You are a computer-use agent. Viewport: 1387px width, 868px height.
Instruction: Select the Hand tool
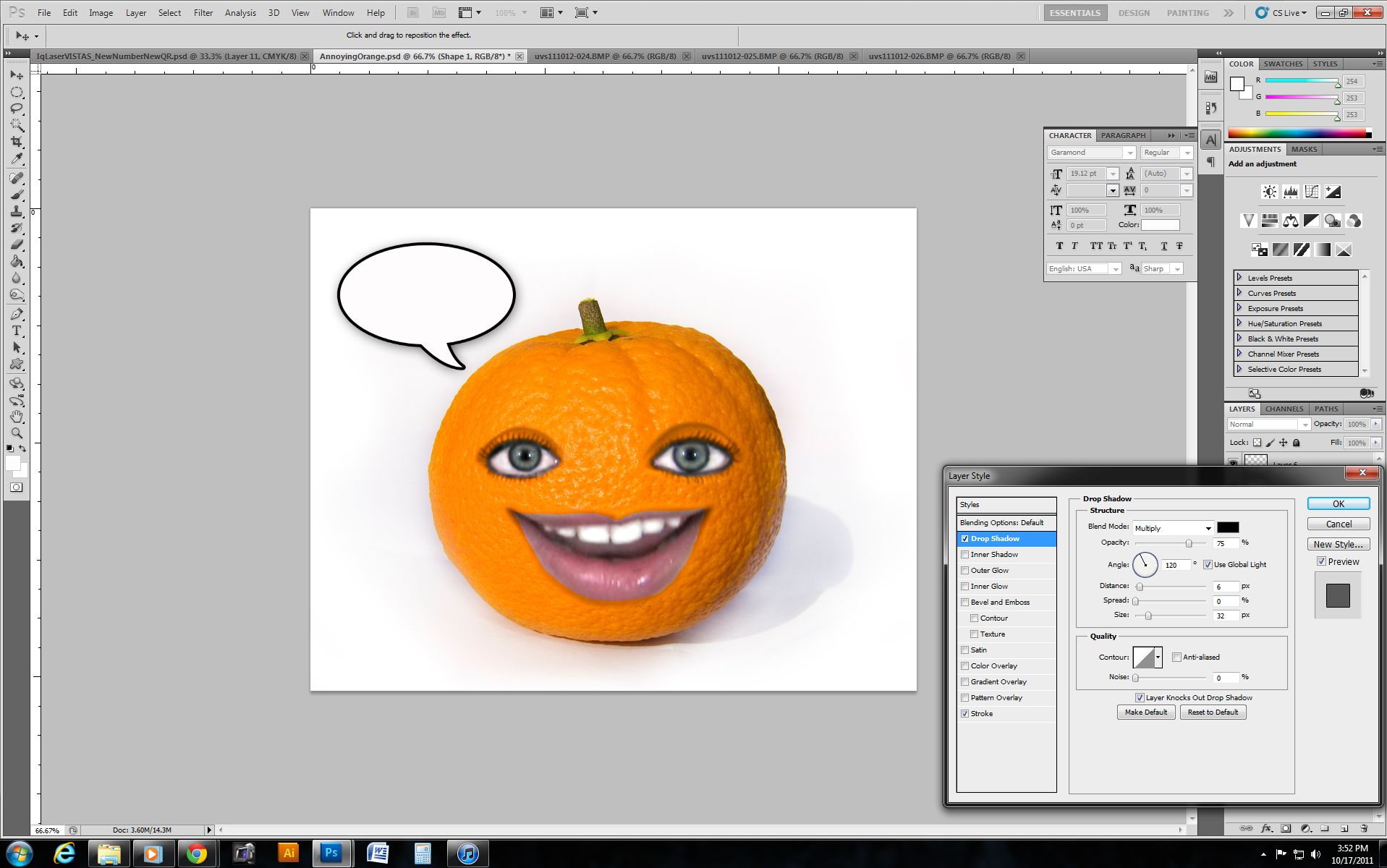tap(17, 417)
